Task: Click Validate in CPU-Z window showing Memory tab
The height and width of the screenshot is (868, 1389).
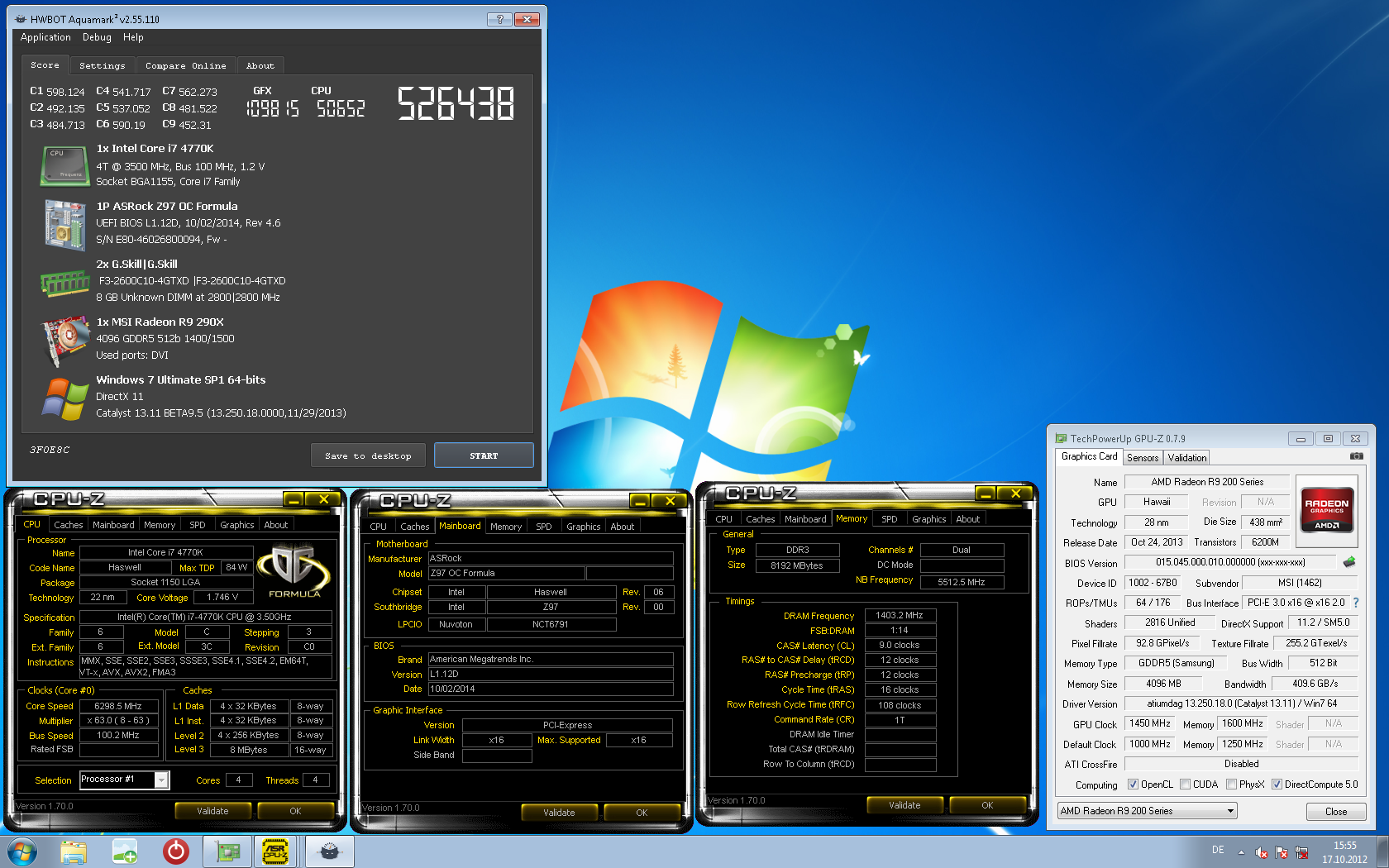Action: (x=905, y=805)
